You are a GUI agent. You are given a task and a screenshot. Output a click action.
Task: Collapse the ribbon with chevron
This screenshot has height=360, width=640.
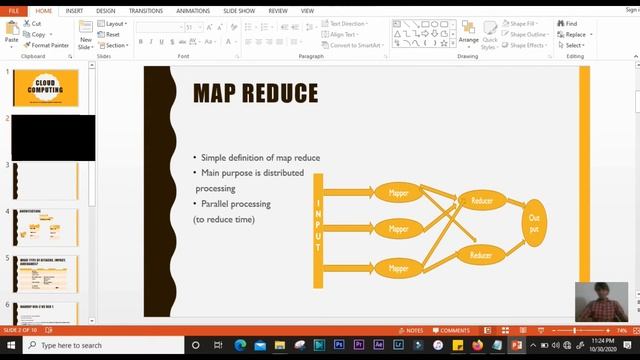click(636, 56)
